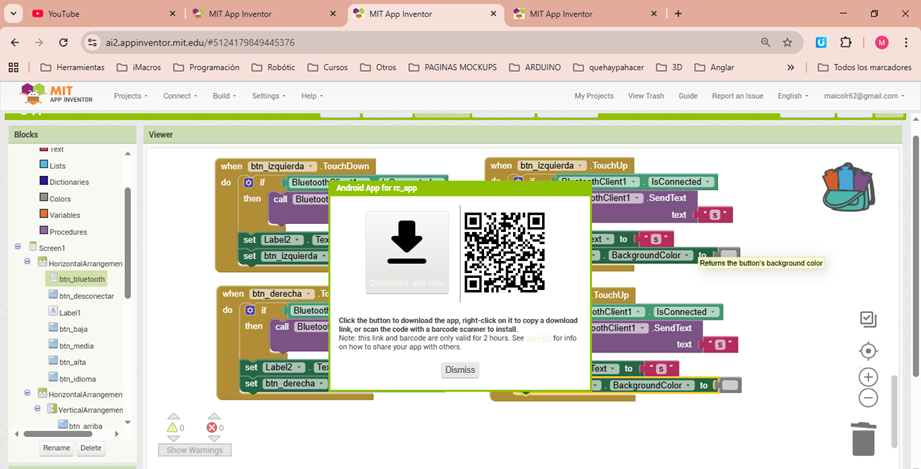Toggle the workspace controls checkbox icon
Screen dimensions: 921x469
(868, 319)
